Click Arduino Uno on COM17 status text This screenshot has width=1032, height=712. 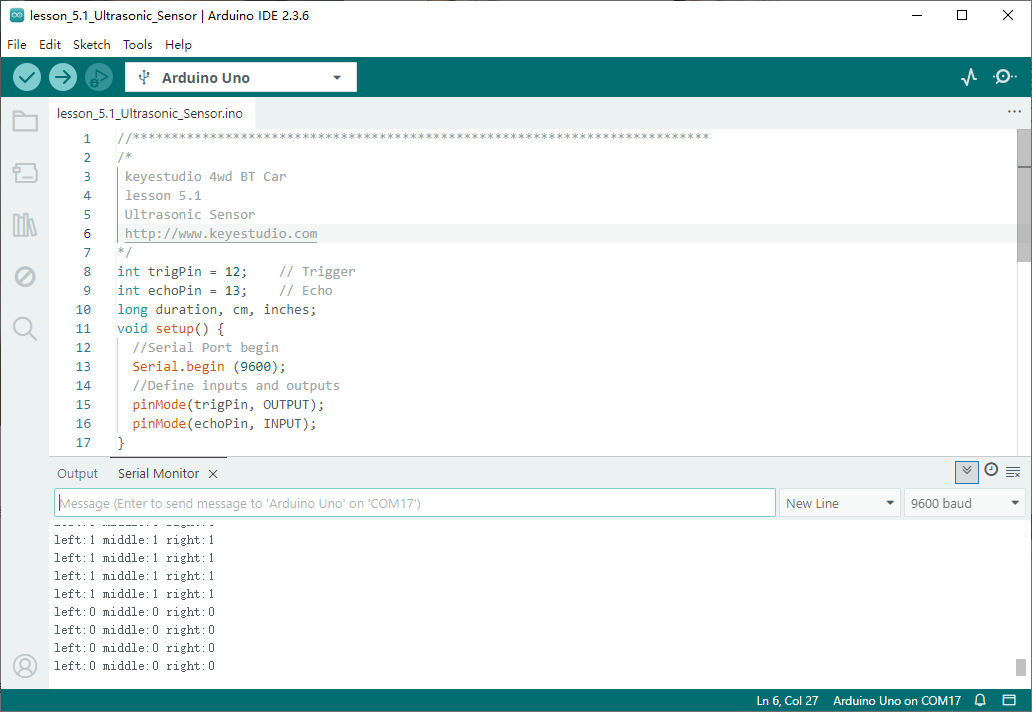[x=897, y=701]
